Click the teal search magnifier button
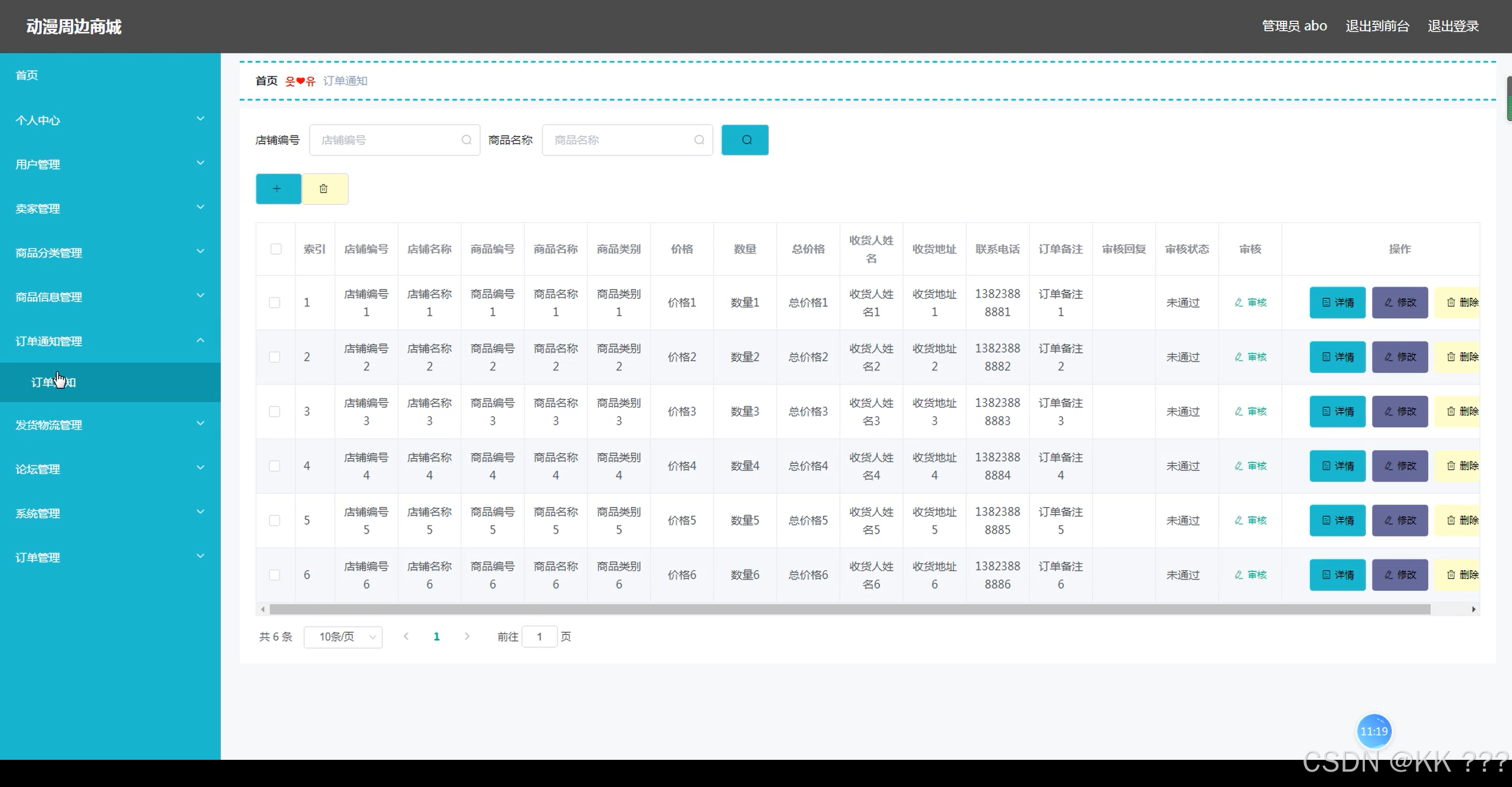Image resolution: width=1512 pixels, height=787 pixels. click(x=745, y=140)
